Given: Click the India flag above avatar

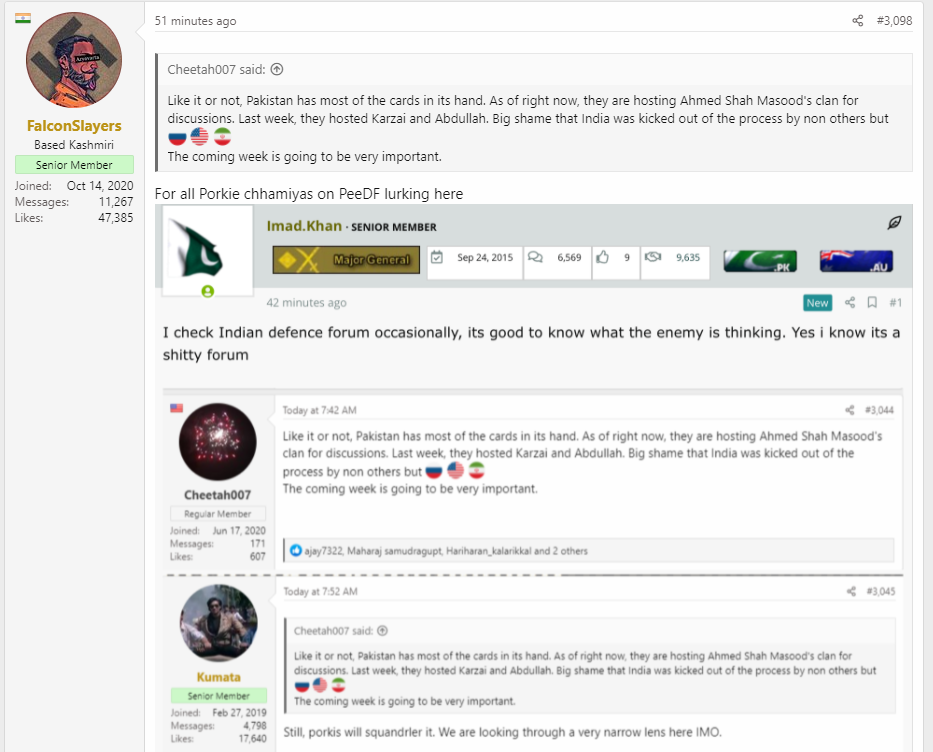Looking at the screenshot, I should tap(23, 18).
